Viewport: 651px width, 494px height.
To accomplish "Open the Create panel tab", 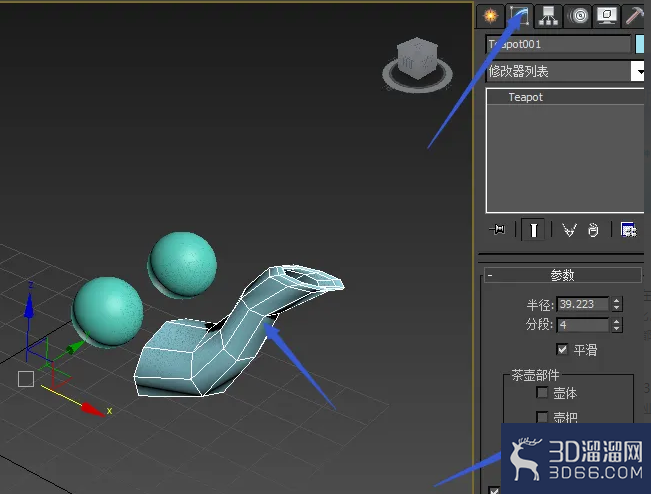I will tap(491, 16).
